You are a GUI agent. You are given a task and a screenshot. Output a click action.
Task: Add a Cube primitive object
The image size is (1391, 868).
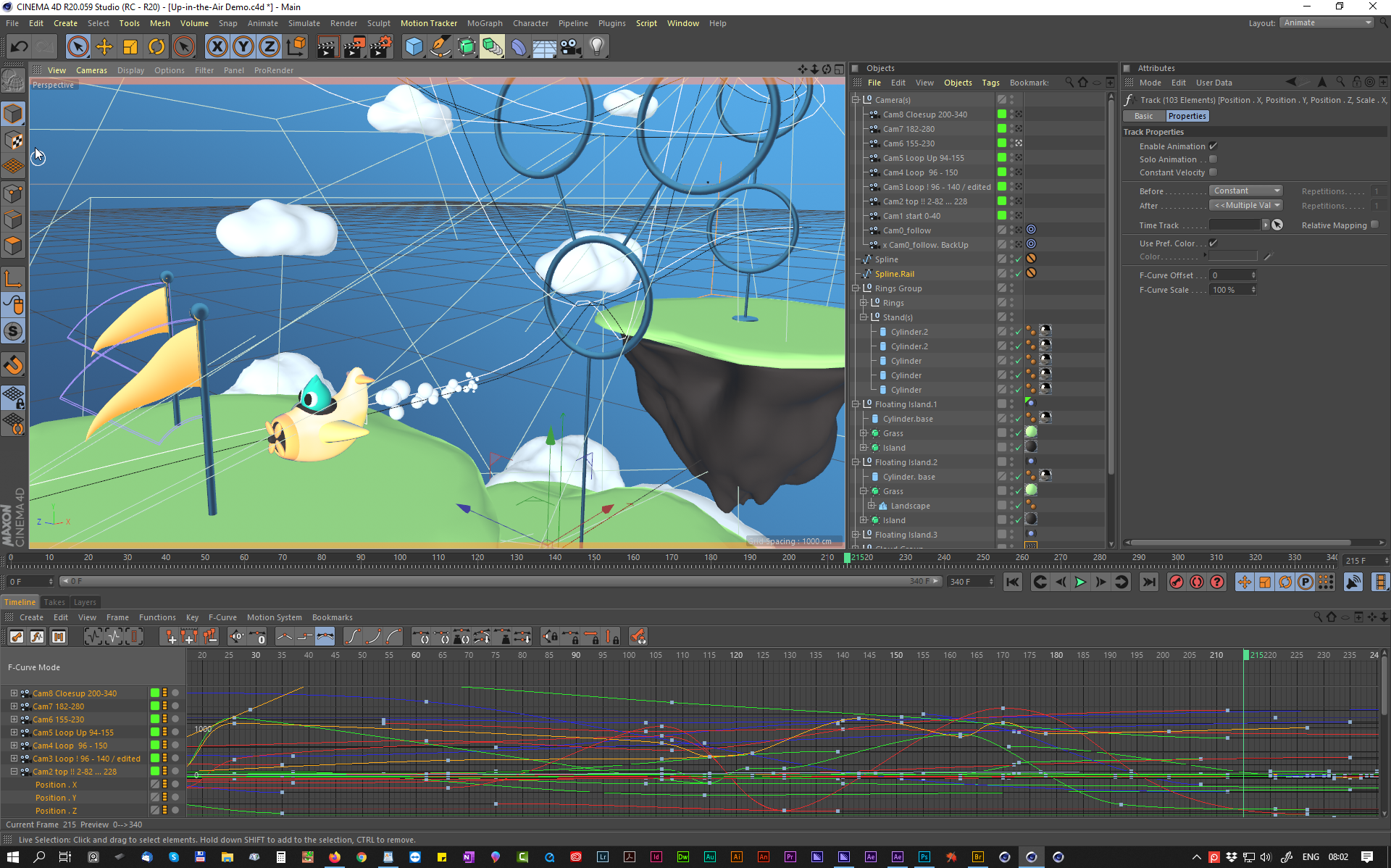pos(414,47)
